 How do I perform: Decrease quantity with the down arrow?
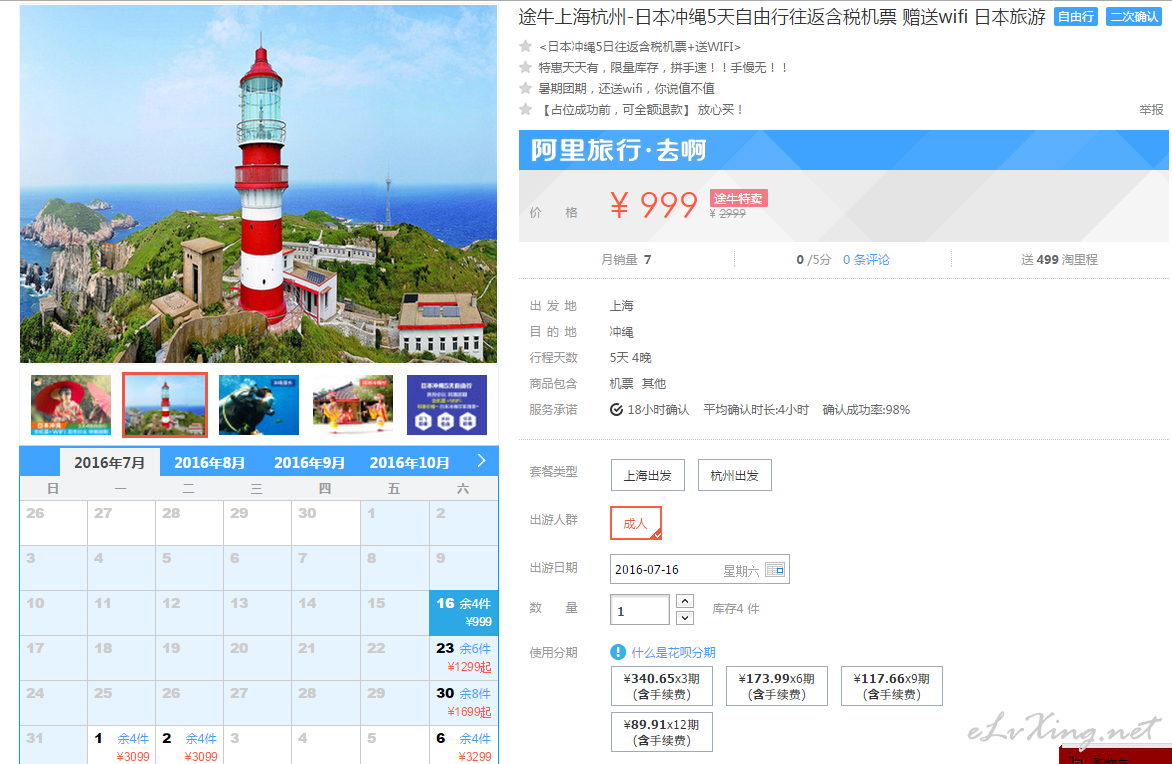[685, 618]
